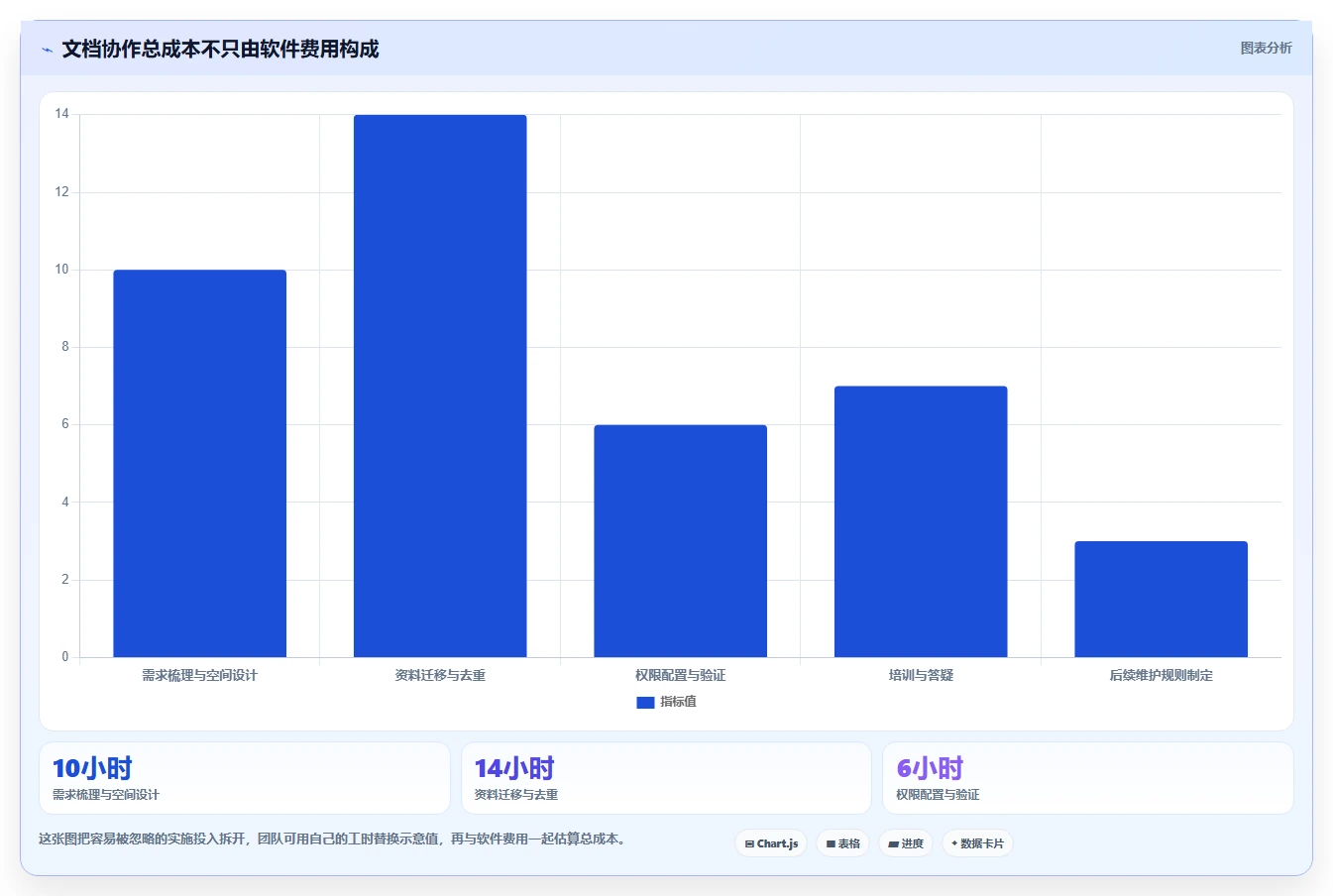The height and width of the screenshot is (896, 1333).
Task: Select the 后续维护规则制定 bar
Action: pos(1161,599)
